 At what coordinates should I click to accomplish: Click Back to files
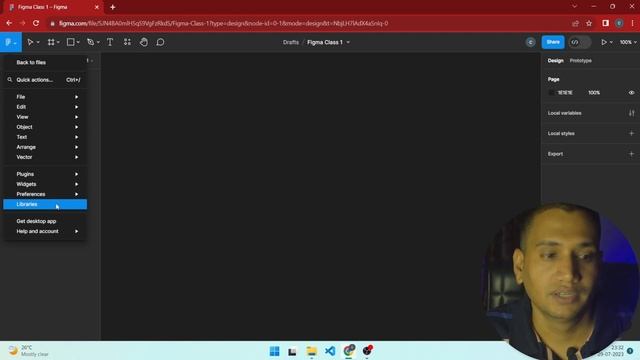click(31, 62)
